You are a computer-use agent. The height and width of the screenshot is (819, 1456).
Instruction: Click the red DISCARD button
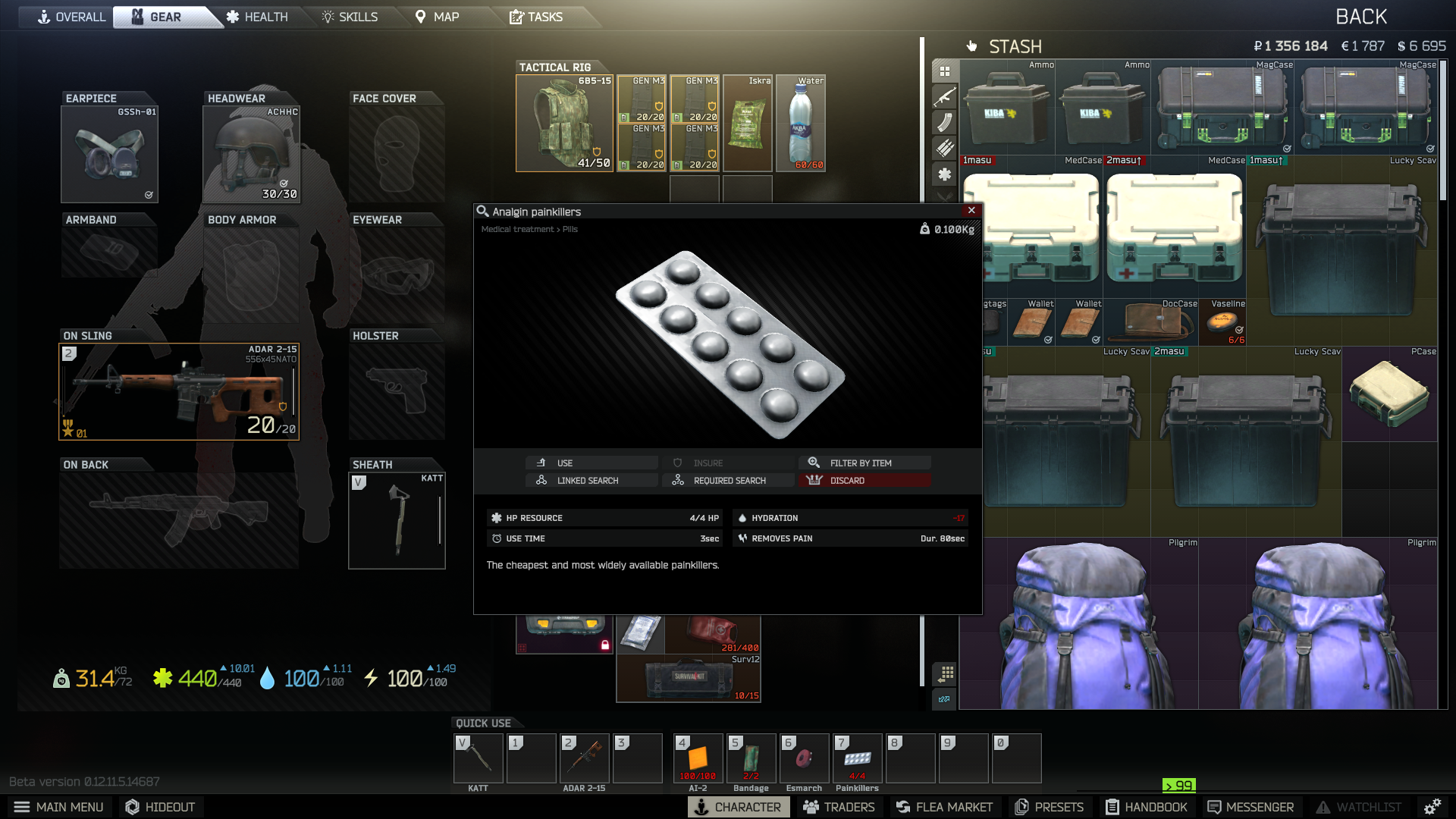pos(864,480)
